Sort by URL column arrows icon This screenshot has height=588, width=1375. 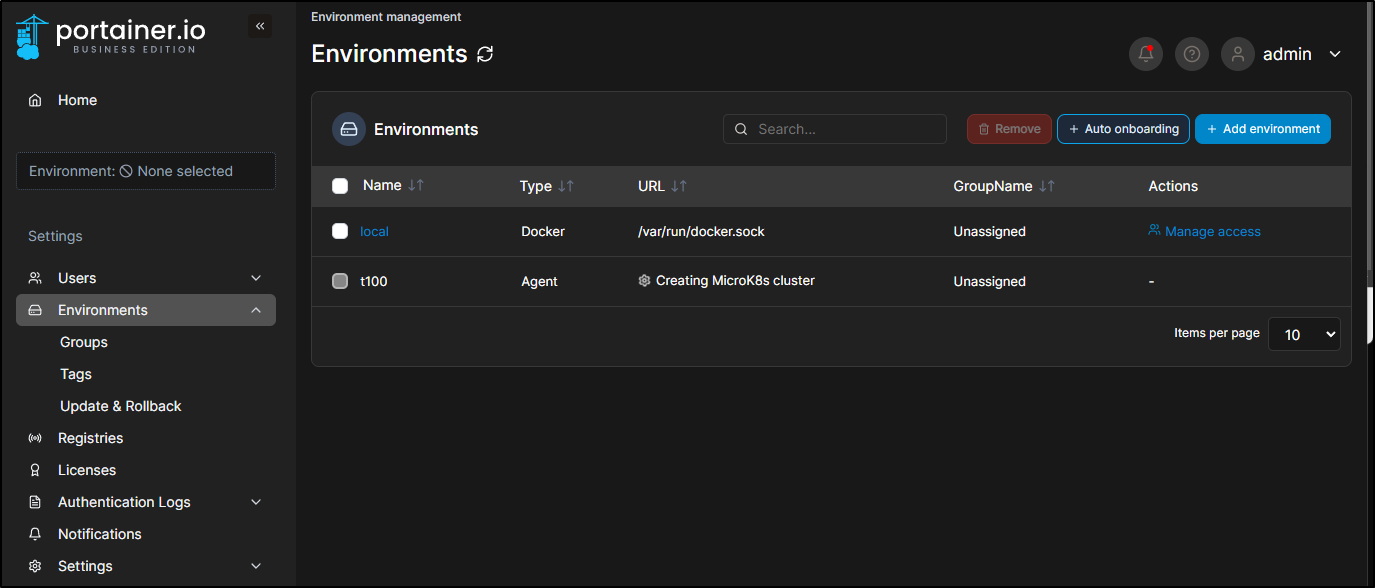[679, 186]
